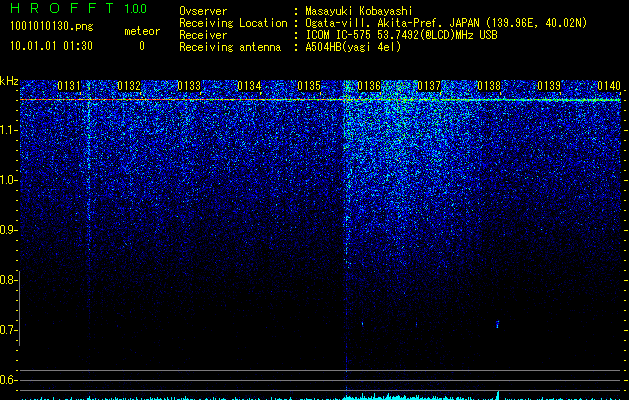Click the 0140 time marker
629x400 pixels.
point(609,86)
